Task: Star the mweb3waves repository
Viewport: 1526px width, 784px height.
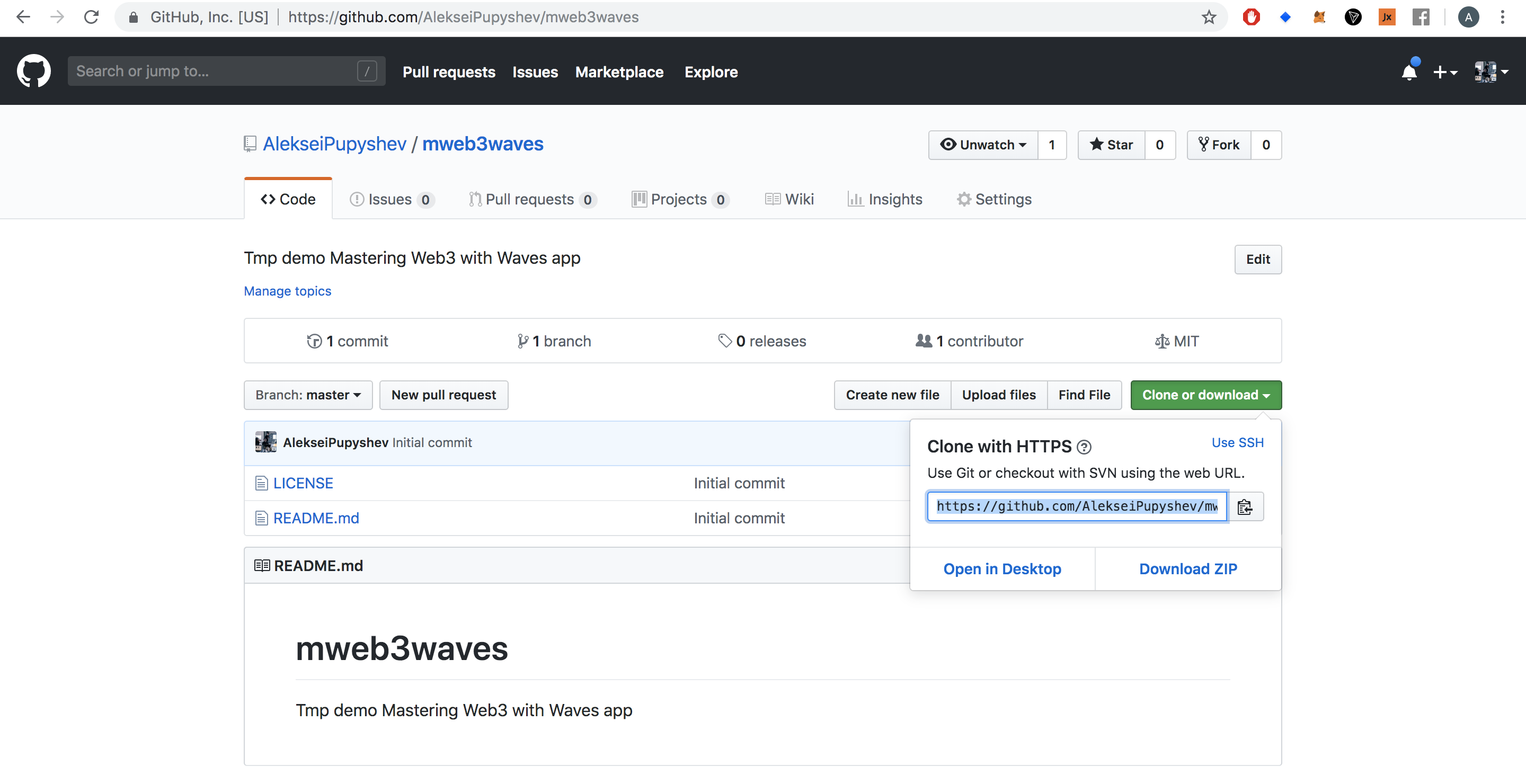Action: [1111, 145]
